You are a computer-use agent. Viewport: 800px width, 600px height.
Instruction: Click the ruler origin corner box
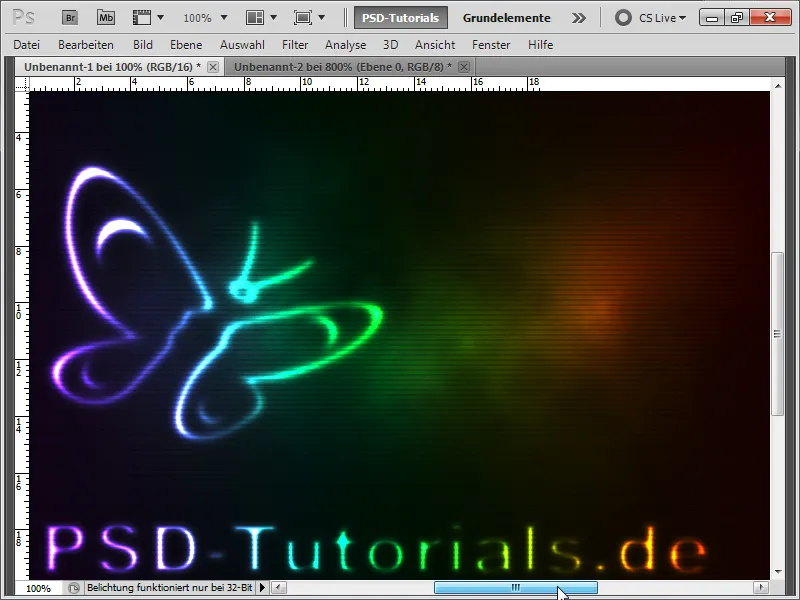[x=22, y=84]
